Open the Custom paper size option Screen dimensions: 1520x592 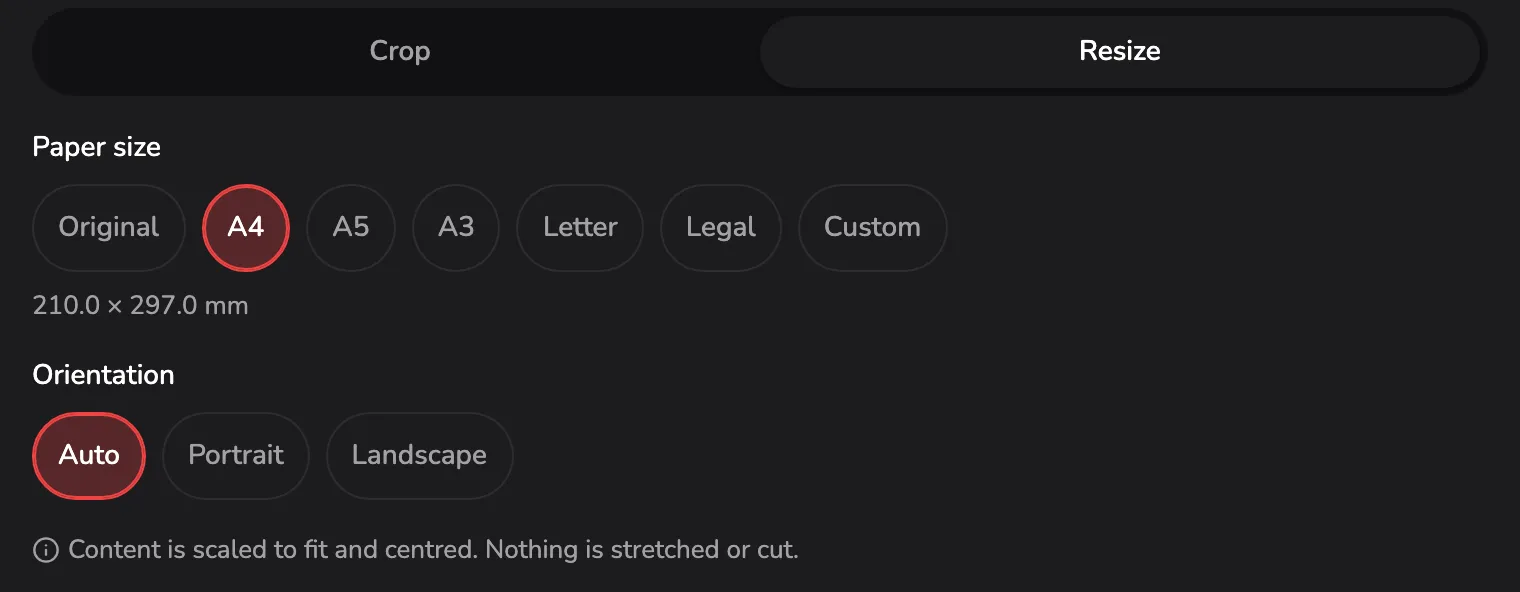872,227
